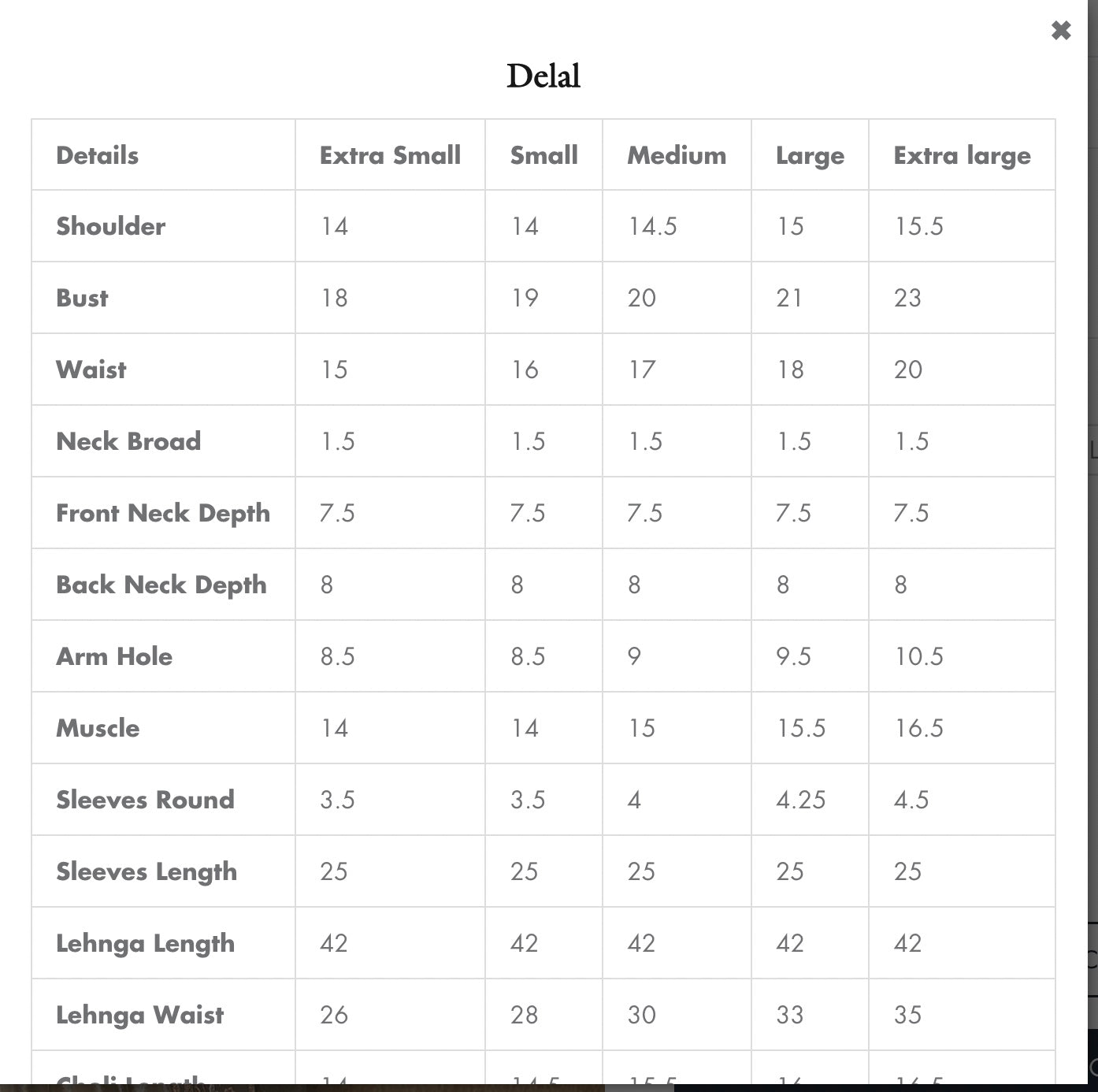Select the Bust row label

coord(82,299)
